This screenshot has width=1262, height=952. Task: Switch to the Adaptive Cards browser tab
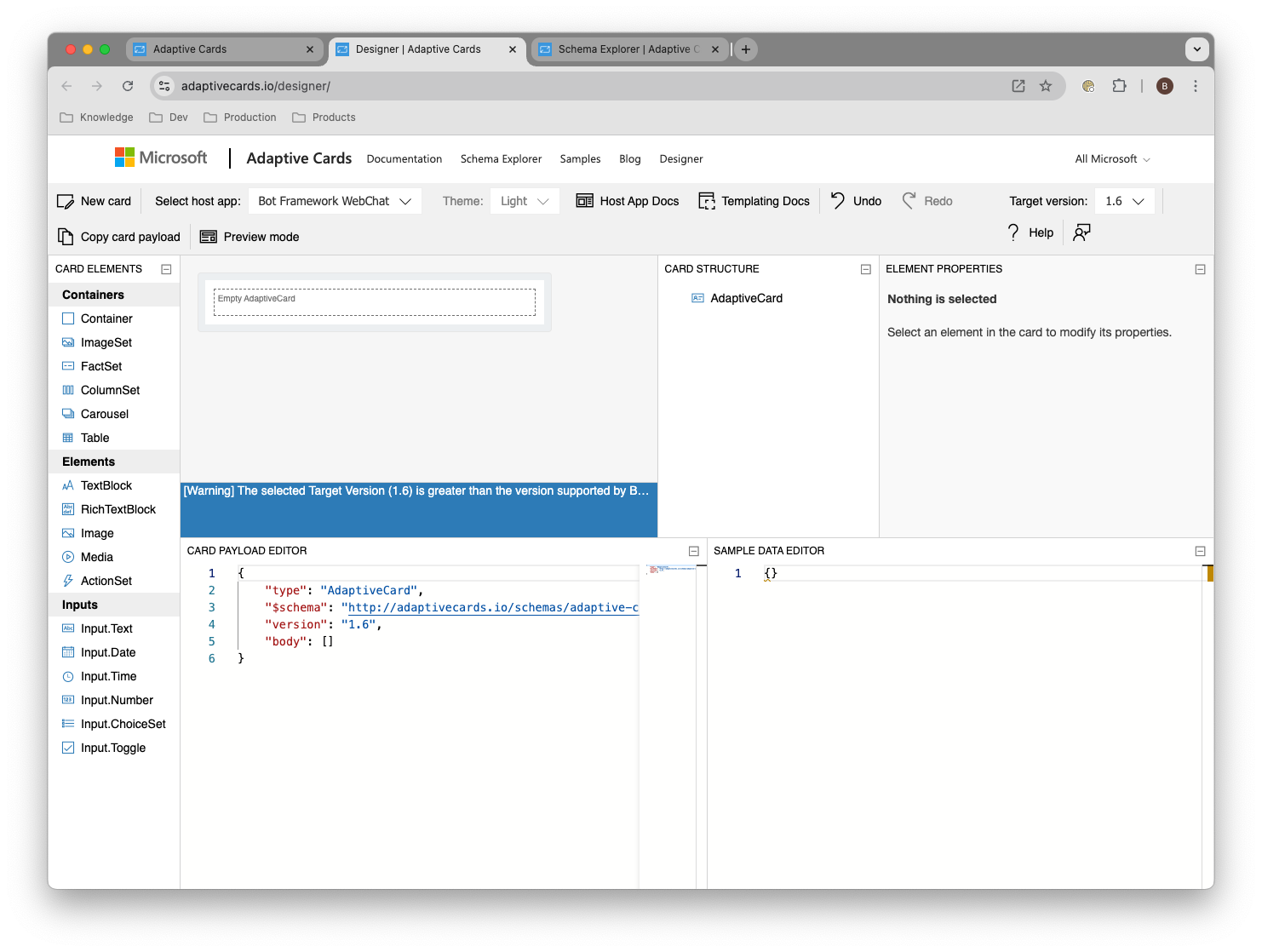coord(225,49)
